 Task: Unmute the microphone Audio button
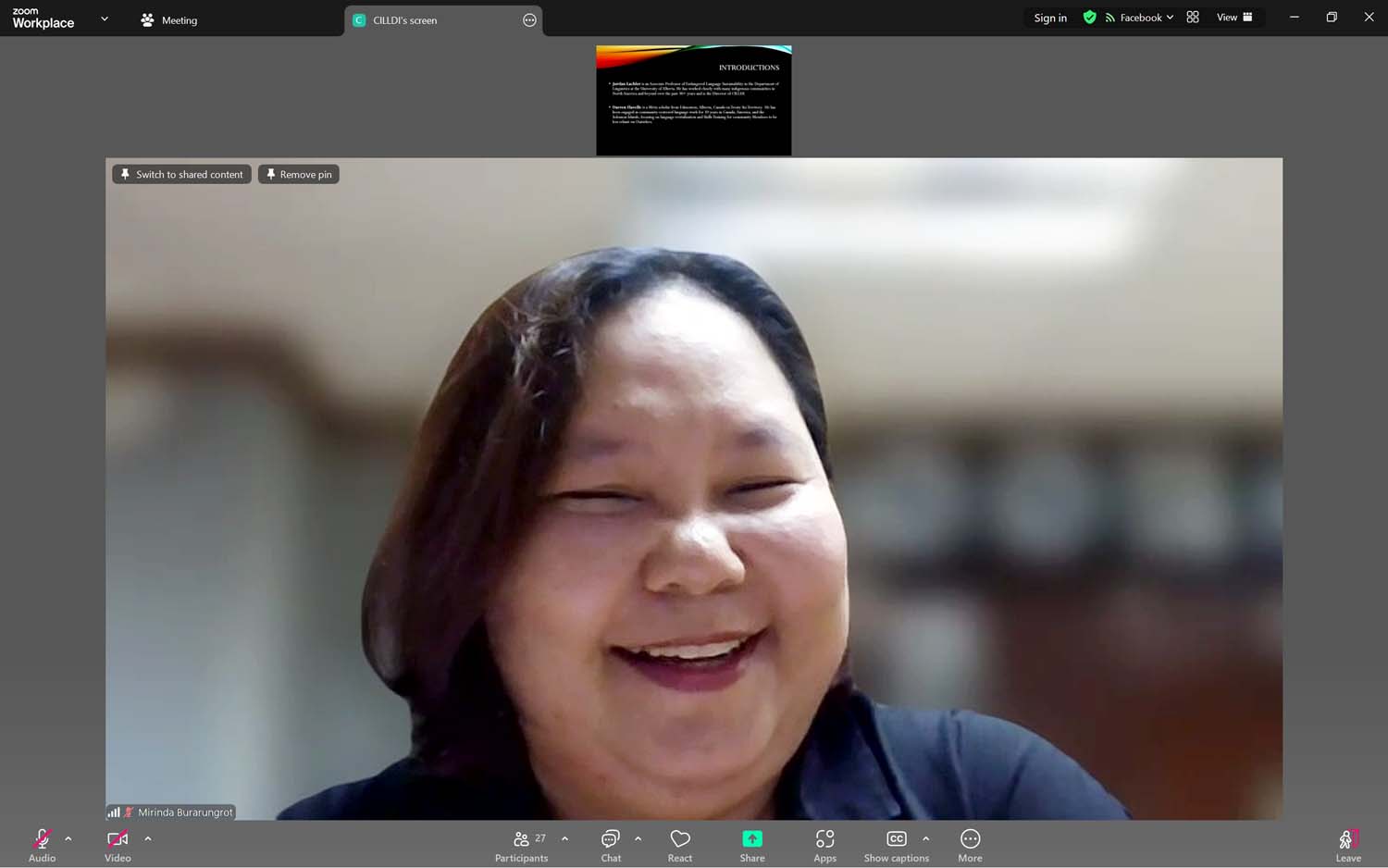pos(42,844)
